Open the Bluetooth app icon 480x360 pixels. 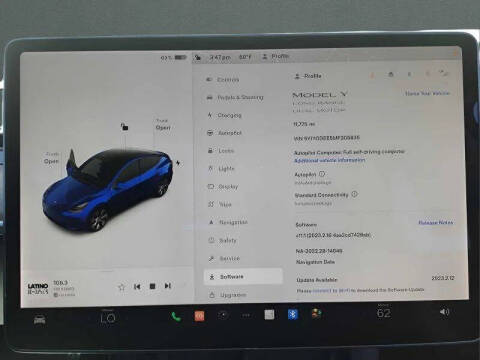(293, 314)
